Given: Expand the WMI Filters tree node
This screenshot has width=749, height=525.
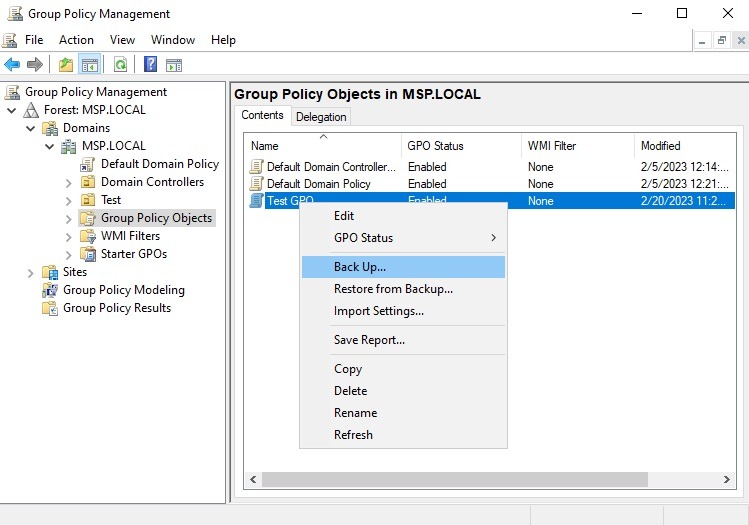Looking at the screenshot, I should (x=68, y=237).
